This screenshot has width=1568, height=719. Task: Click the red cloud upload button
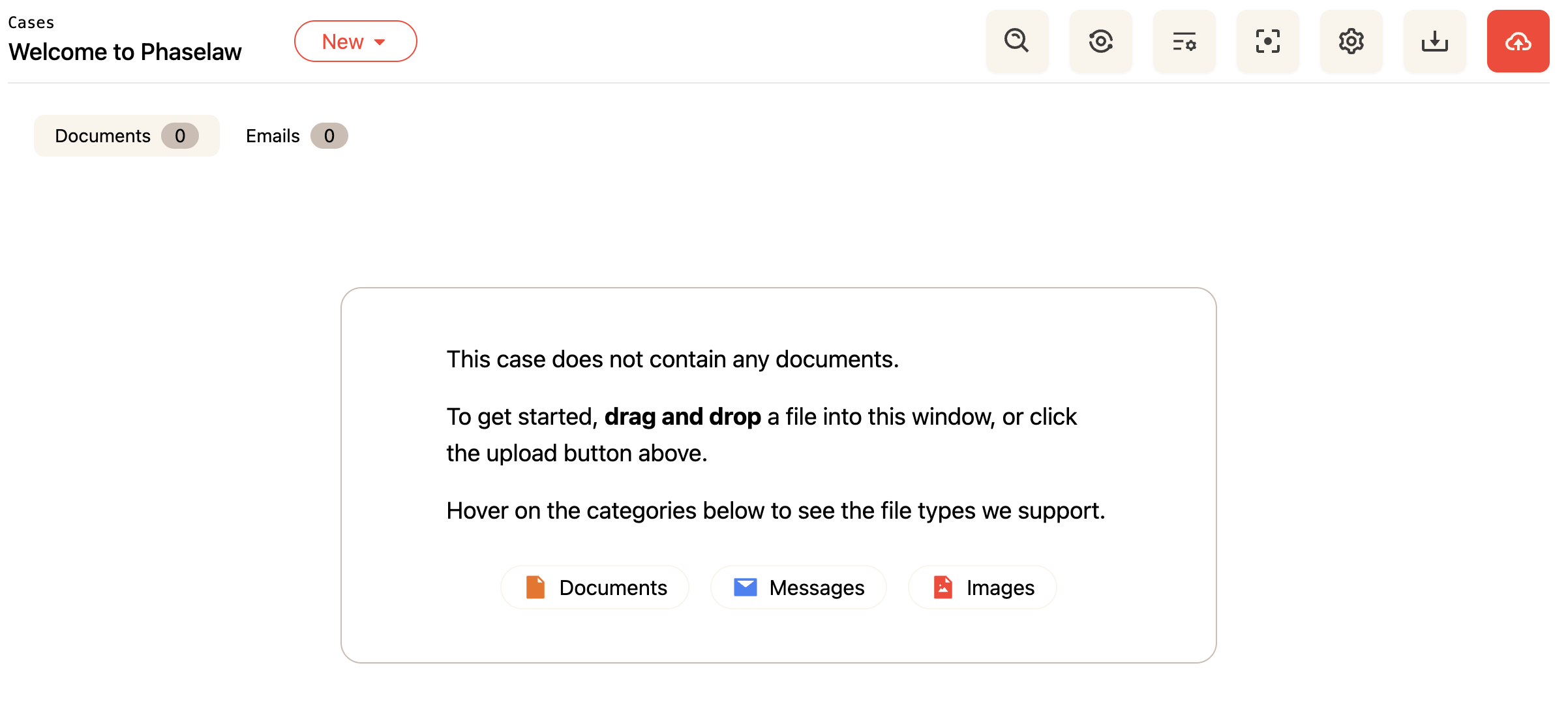[1518, 41]
